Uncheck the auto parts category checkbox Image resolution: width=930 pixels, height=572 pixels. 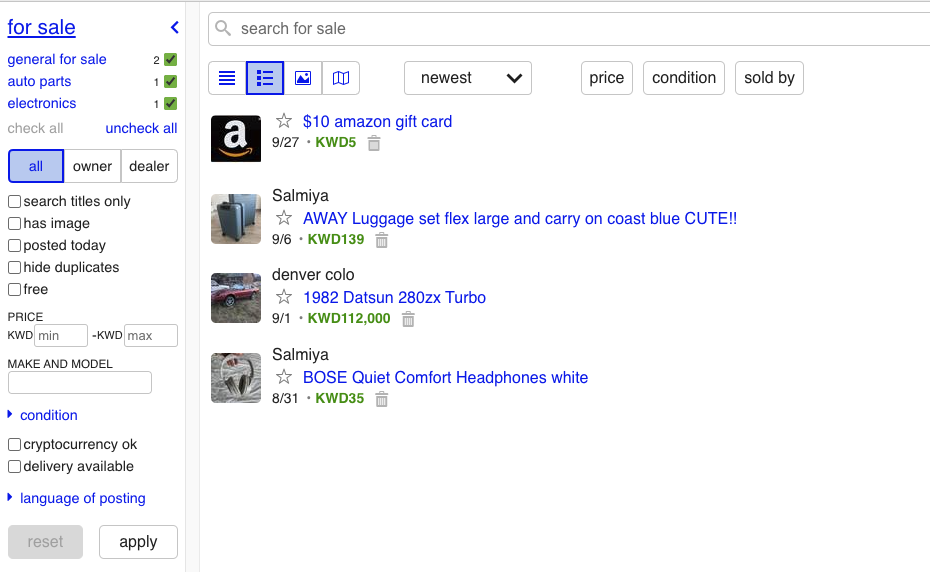[171, 82]
